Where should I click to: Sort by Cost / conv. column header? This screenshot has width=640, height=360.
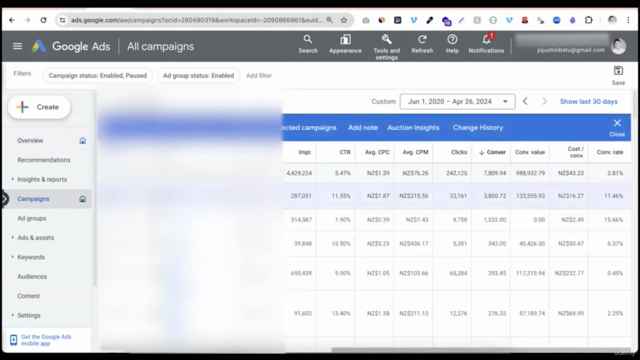[576, 152]
